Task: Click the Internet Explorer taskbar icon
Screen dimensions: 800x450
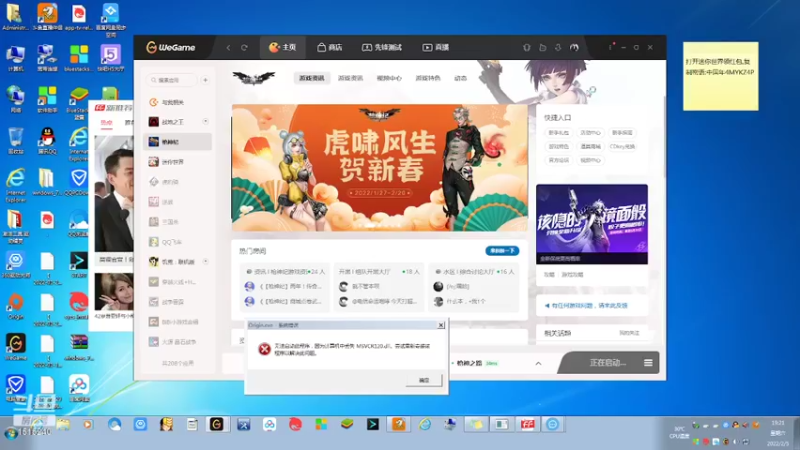Action: pos(424,424)
